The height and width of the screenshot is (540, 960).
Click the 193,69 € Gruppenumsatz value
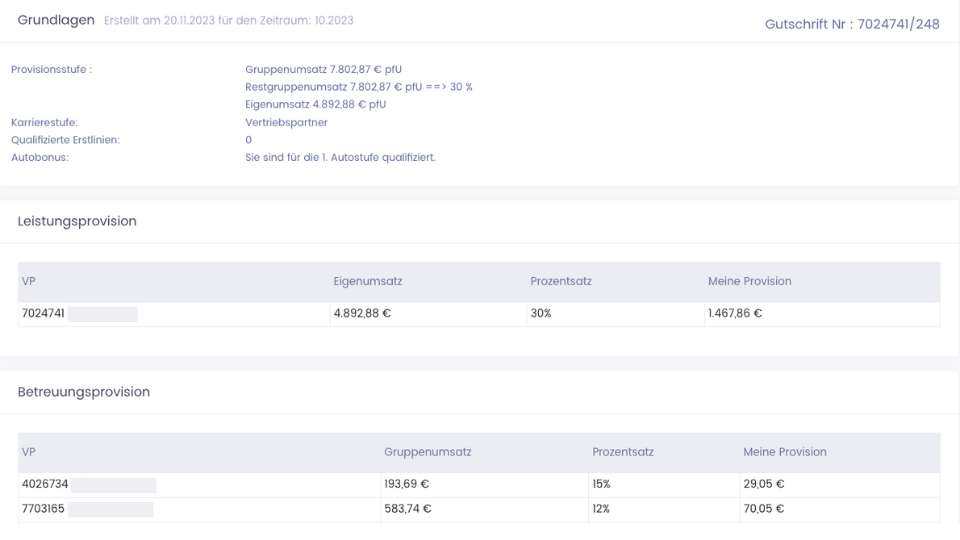click(x=407, y=484)
